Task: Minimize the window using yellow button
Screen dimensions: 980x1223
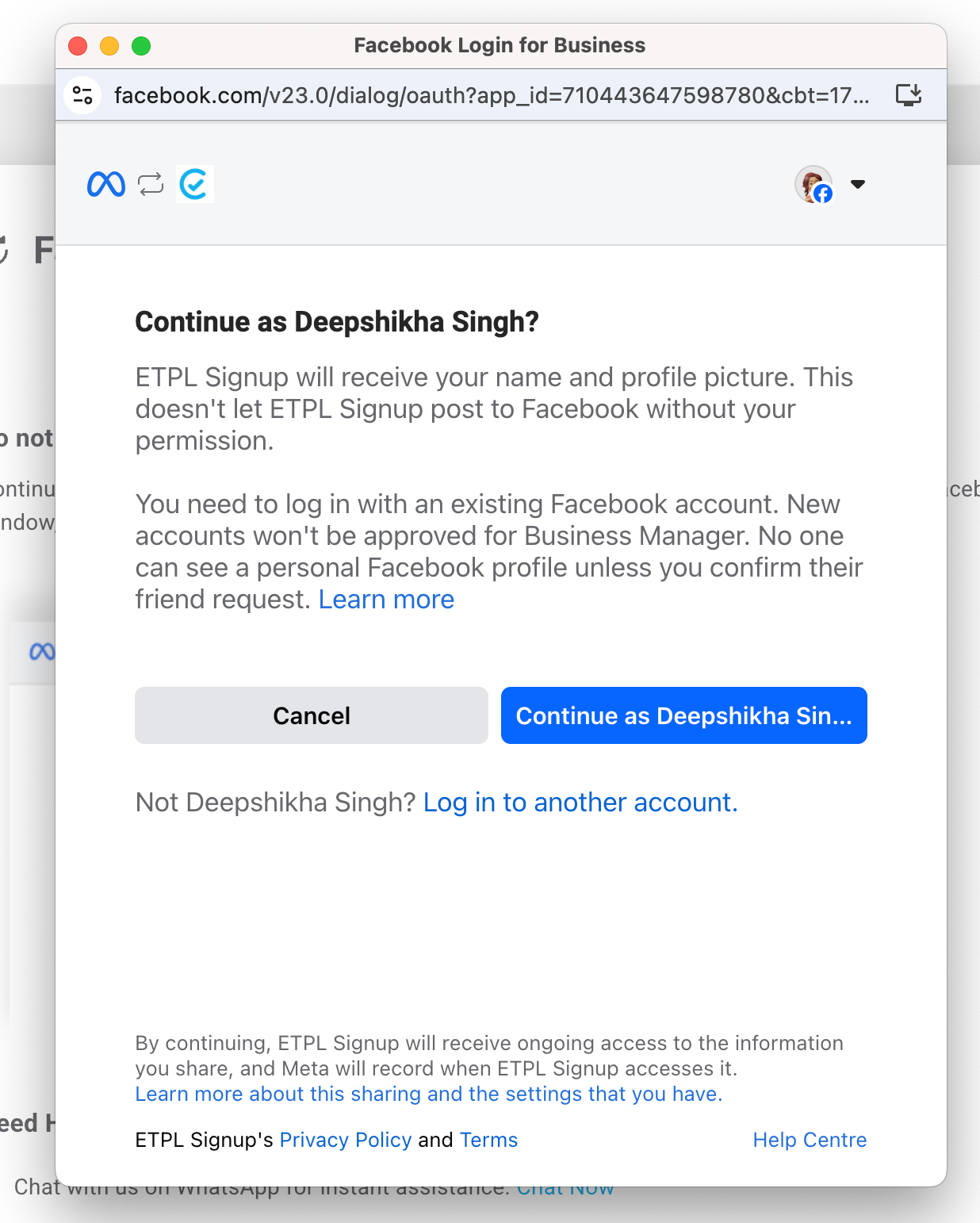Action: tap(109, 46)
